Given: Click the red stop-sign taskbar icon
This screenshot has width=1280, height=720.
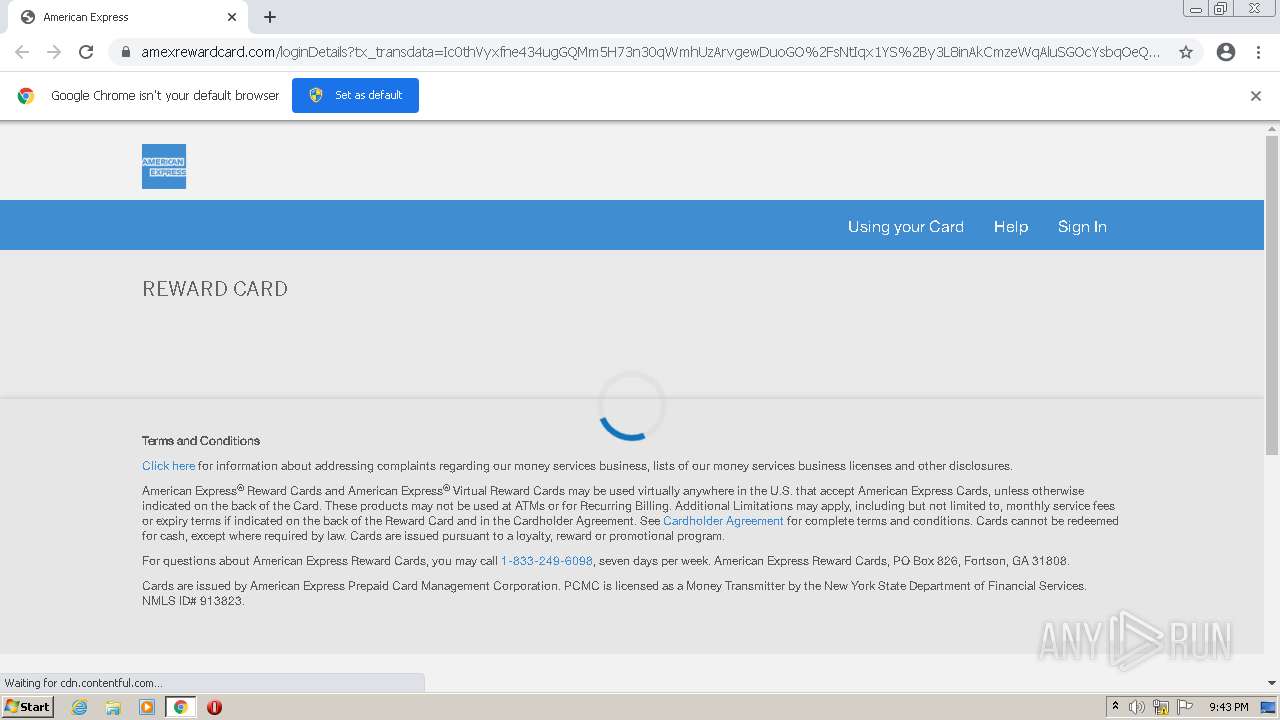Looking at the screenshot, I should [x=214, y=707].
